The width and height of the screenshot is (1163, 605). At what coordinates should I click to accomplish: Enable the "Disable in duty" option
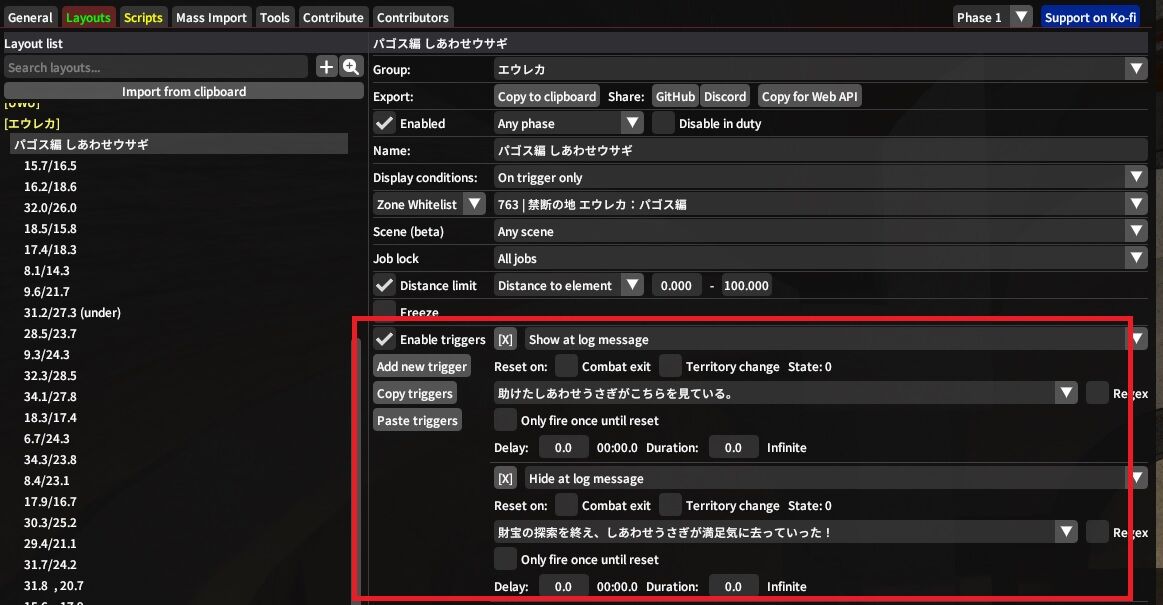[663, 123]
